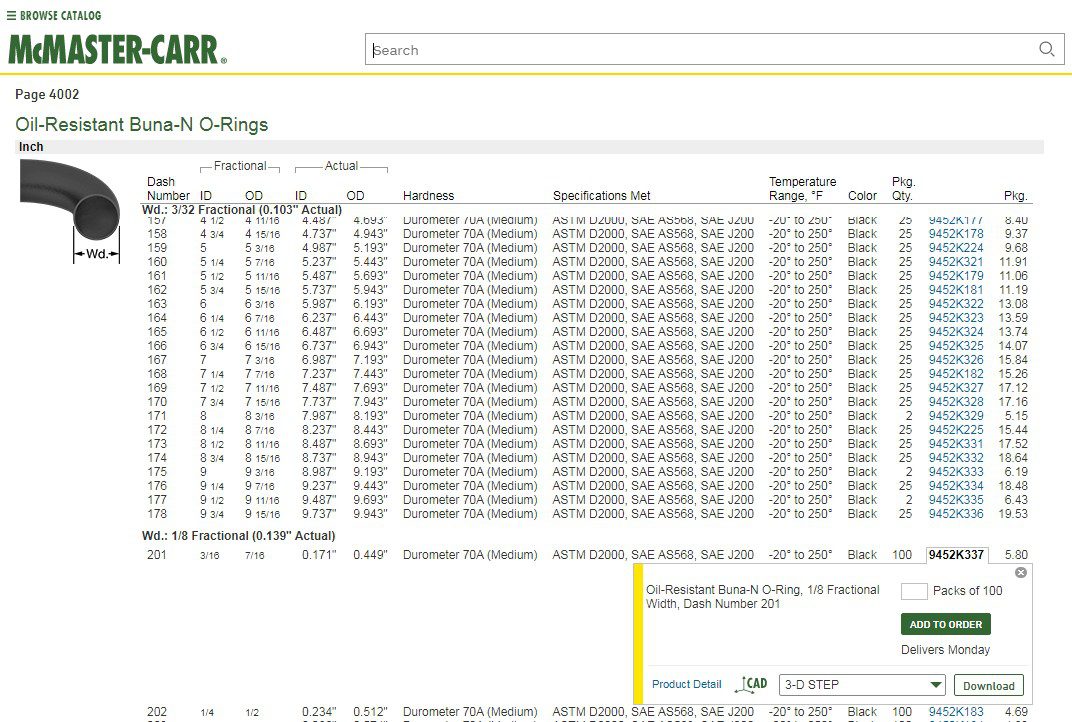Click the Page 4002 label
Image resolution: width=1072 pixels, height=722 pixels.
click(47, 94)
